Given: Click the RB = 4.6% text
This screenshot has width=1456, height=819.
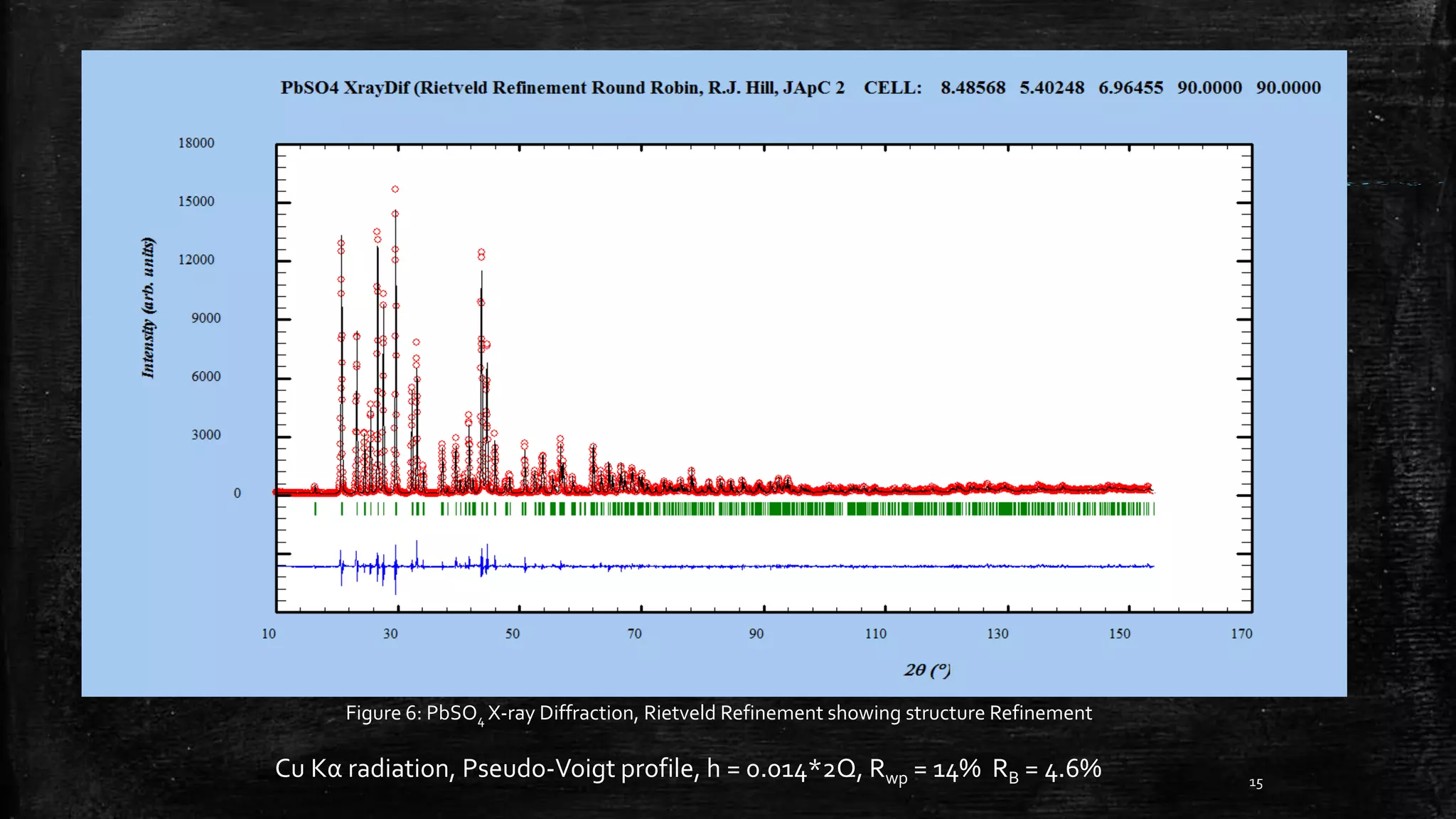Looking at the screenshot, I should click(x=1046, y=769).
